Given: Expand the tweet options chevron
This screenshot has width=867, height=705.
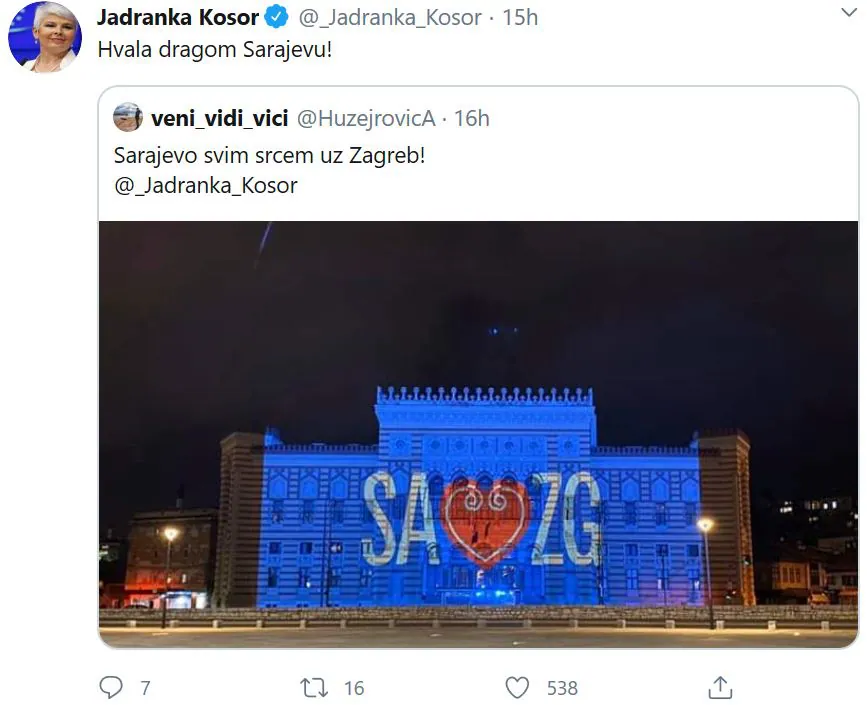Looking at the screenshot, I should pyautogui.click(x=849, y=12).
